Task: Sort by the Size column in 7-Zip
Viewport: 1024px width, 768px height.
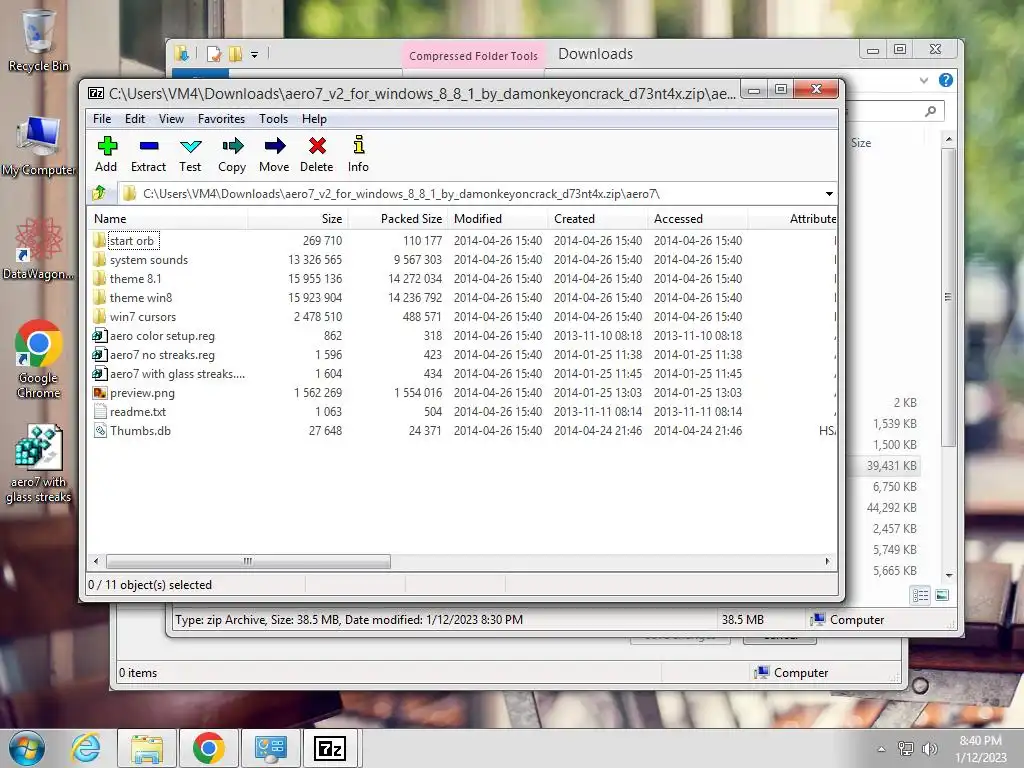Action: tap(298, 219)
